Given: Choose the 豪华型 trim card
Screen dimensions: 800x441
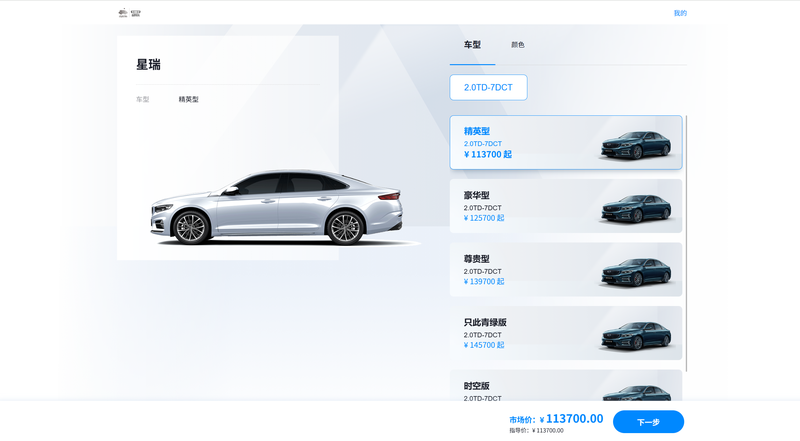Looking at the screenshot, I should coord(566,206).
